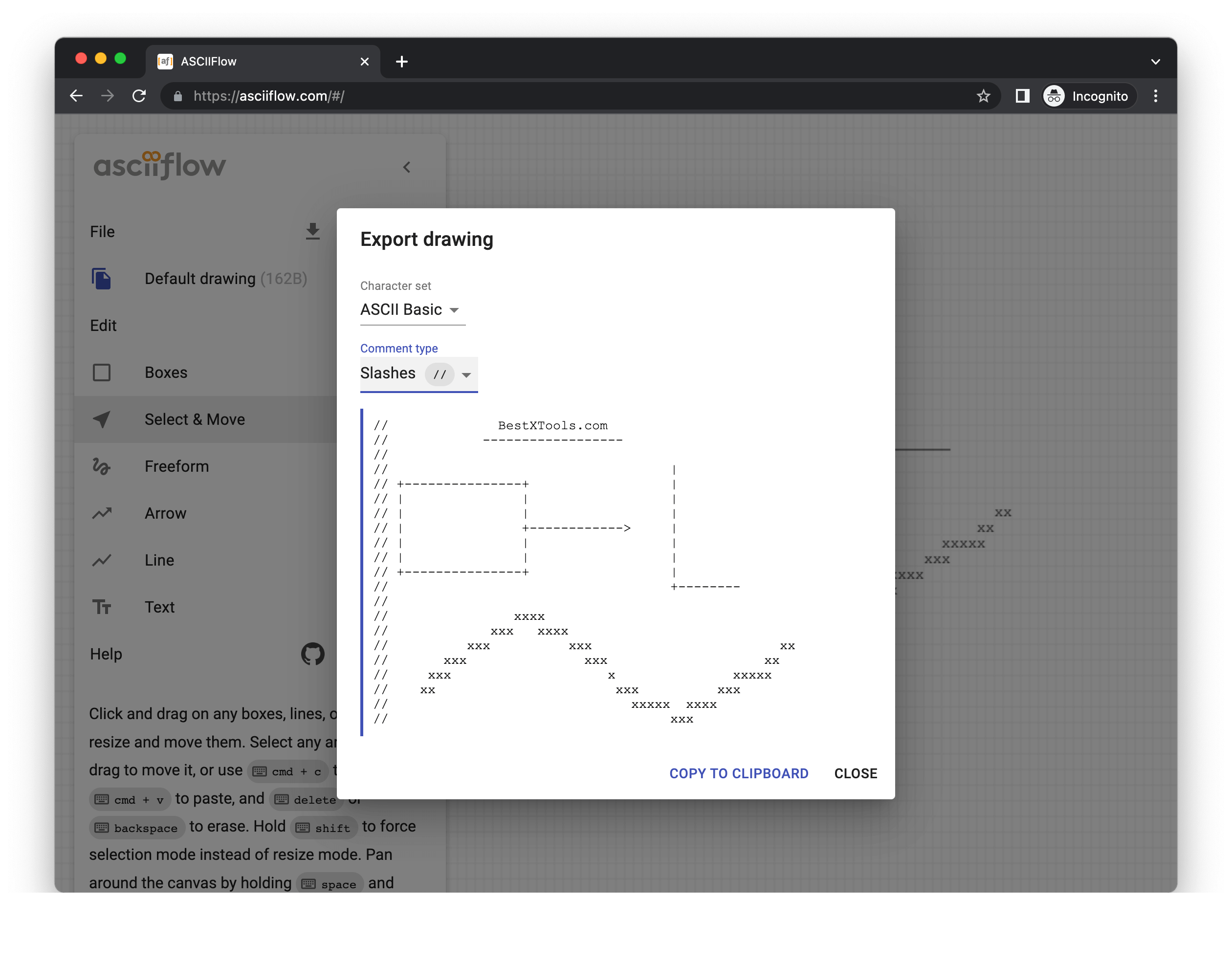
Task: Toggle browser side panel icon
Action: 1022,96
